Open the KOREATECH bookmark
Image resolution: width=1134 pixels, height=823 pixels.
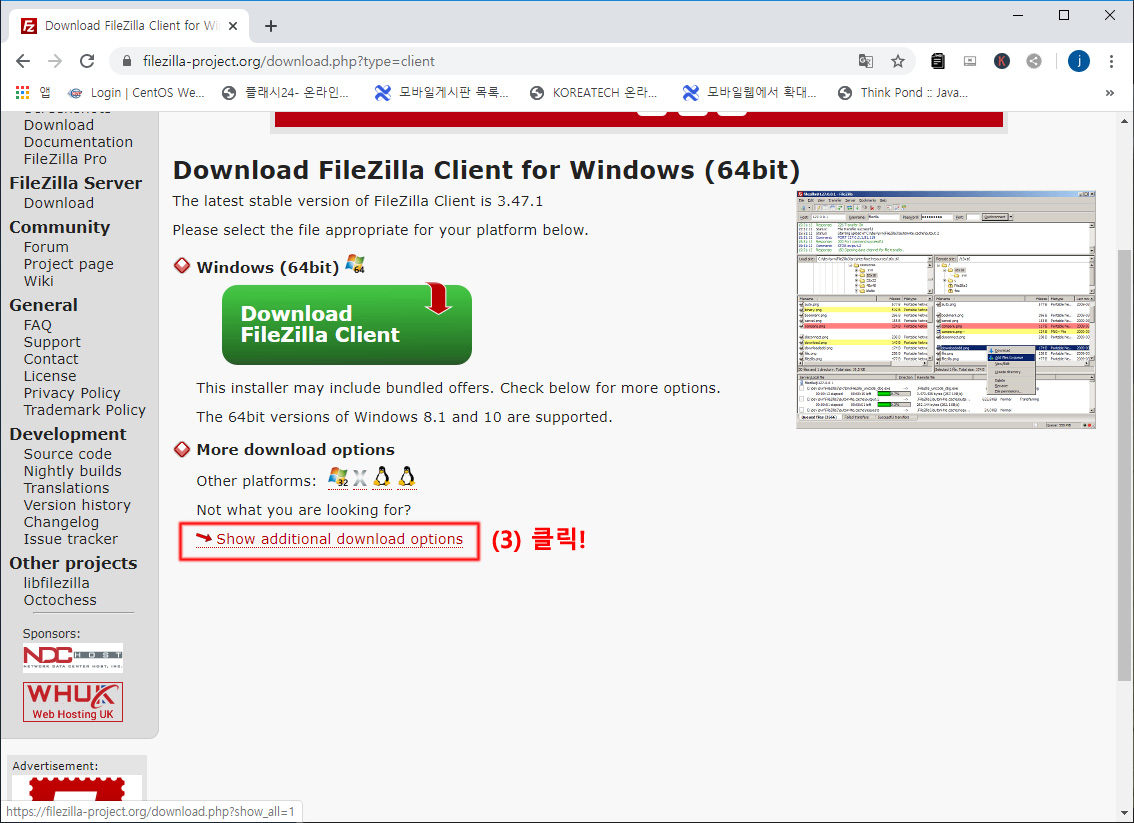tap(593, 93)
